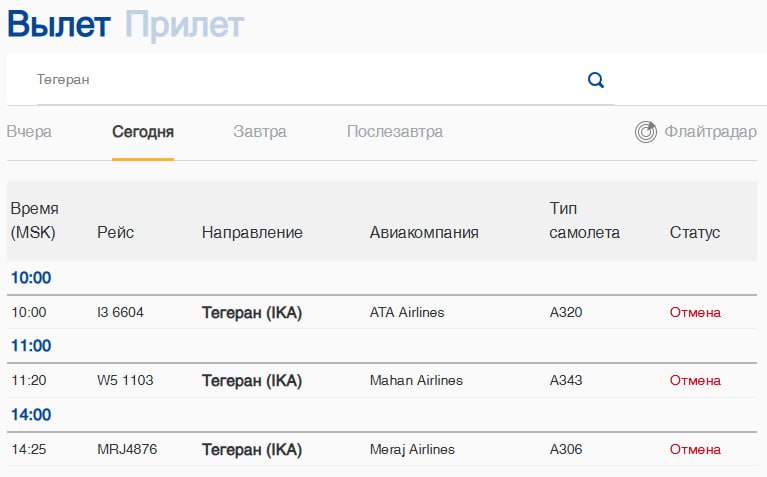
Task: Click the 14:00 hour group header
Action: pyautogui.click(x=31, y=415)
